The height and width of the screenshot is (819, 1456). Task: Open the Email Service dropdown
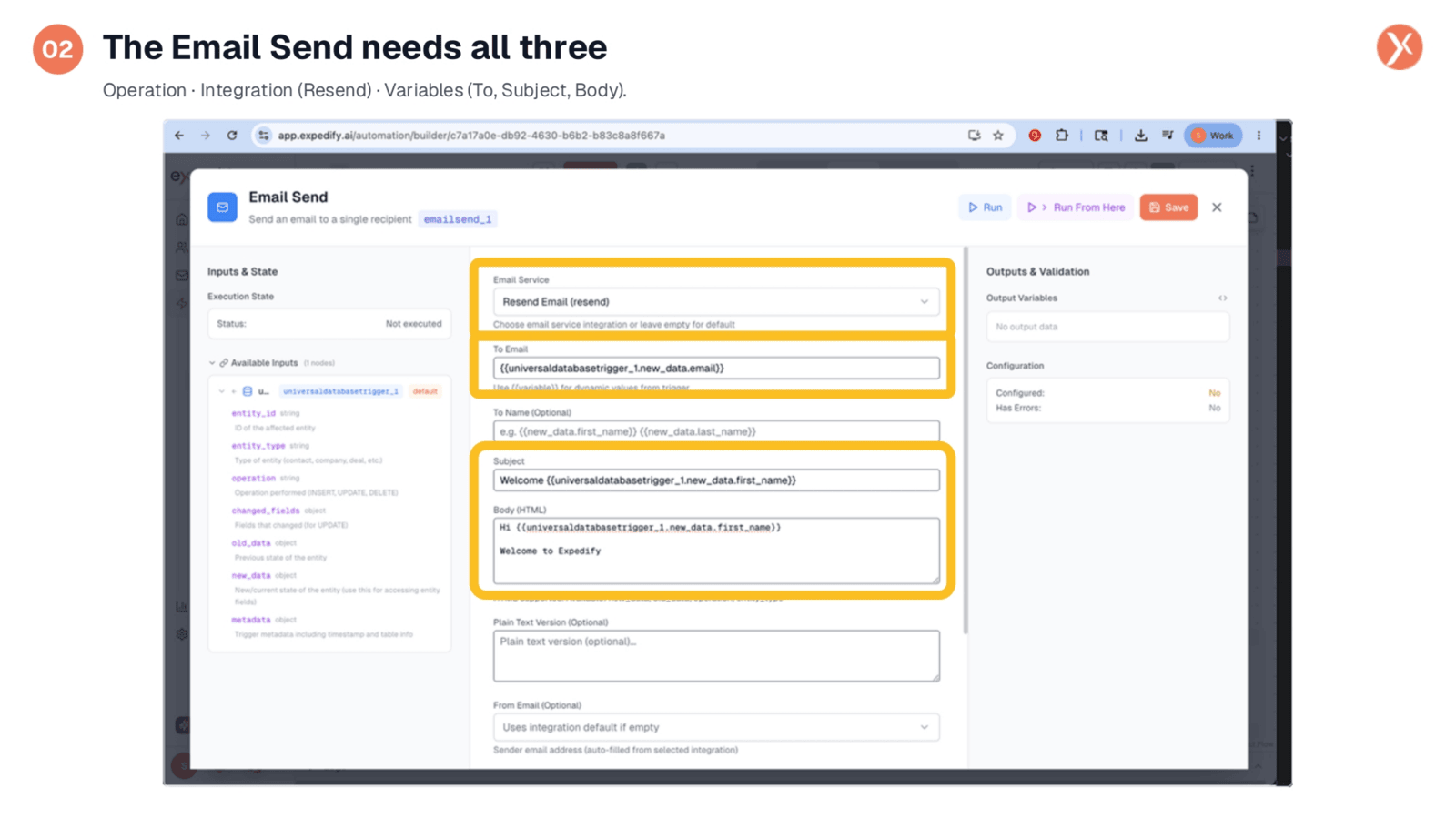click(716, 301)
